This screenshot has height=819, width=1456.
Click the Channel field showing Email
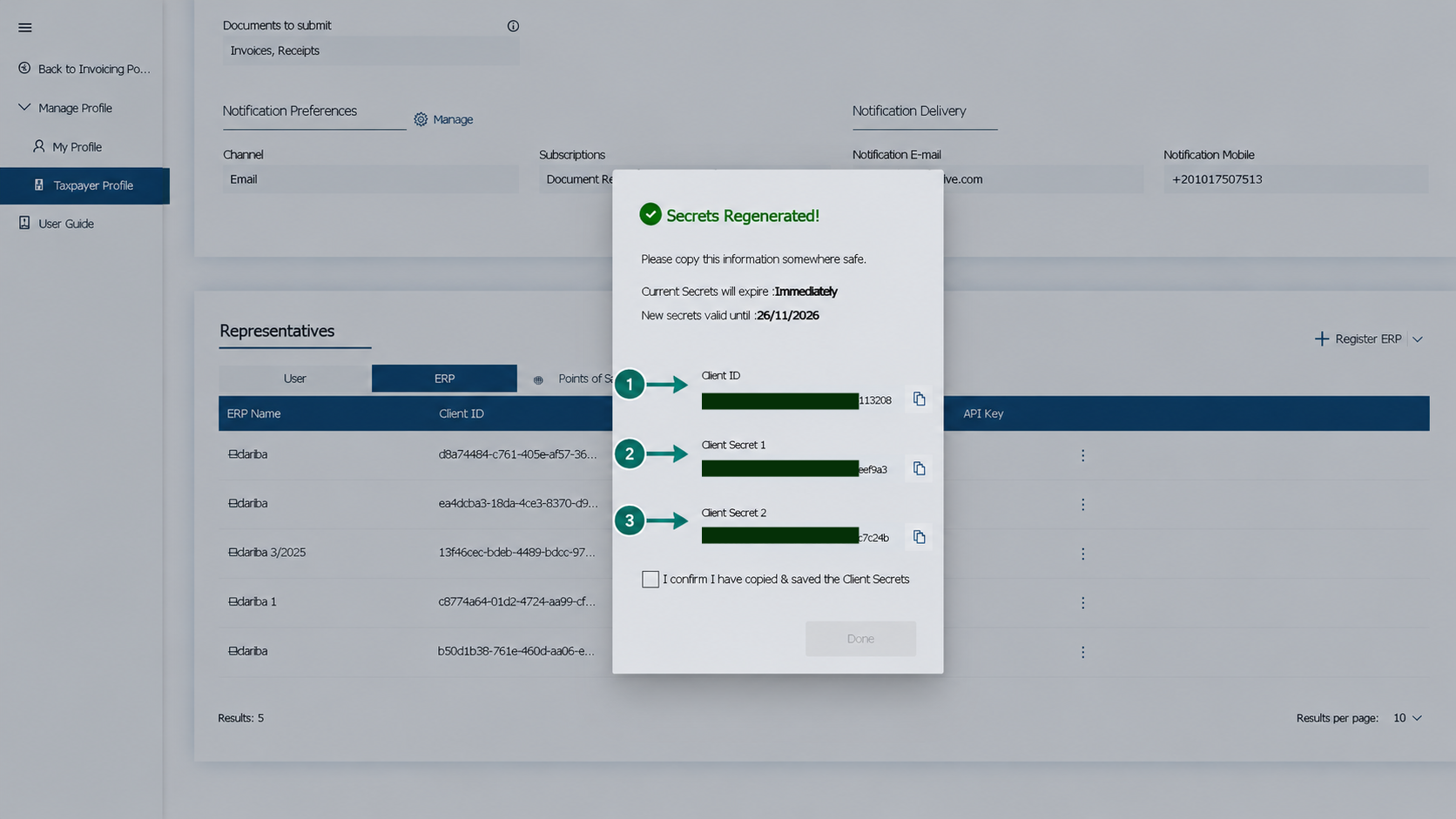tap(371, 179)
